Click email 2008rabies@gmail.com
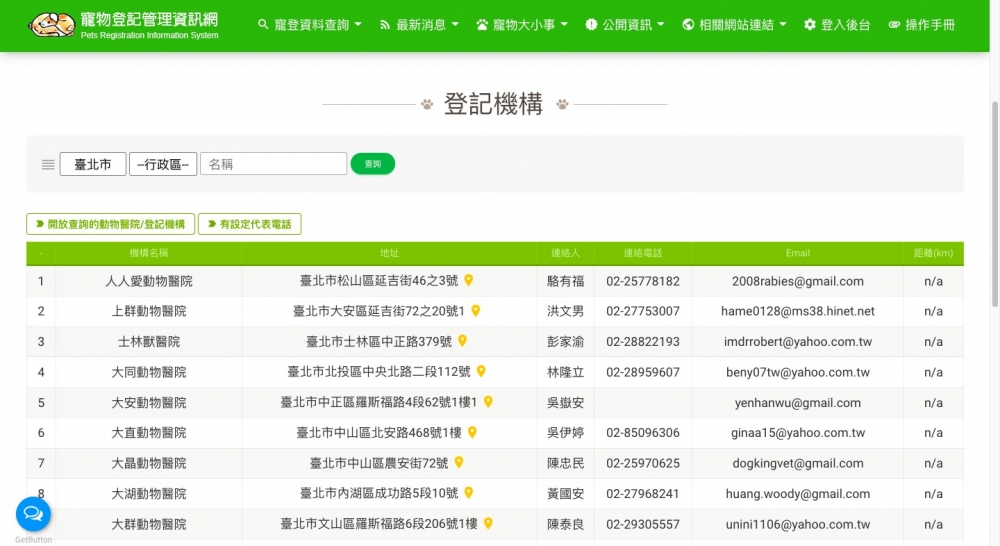The height and width of the screenshot is (546, 1000). click(x=798, y=281)
